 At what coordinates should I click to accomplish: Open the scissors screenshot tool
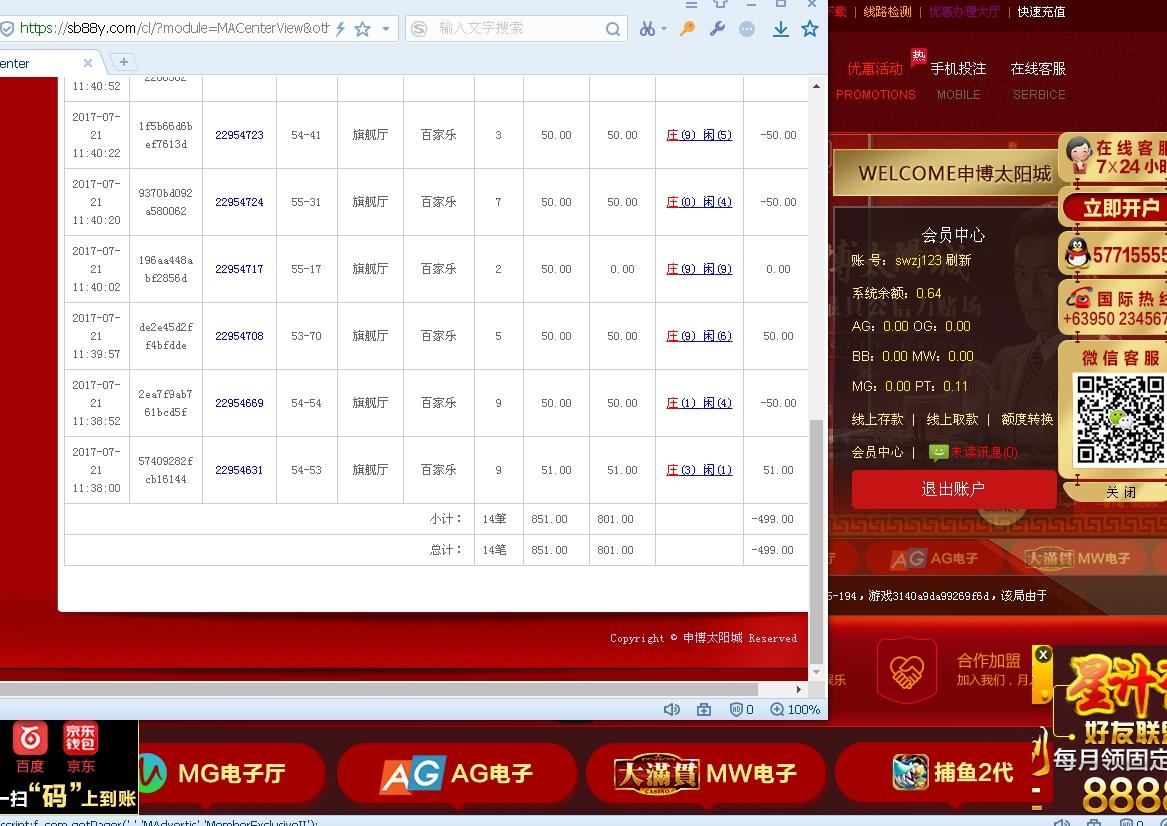647,29
